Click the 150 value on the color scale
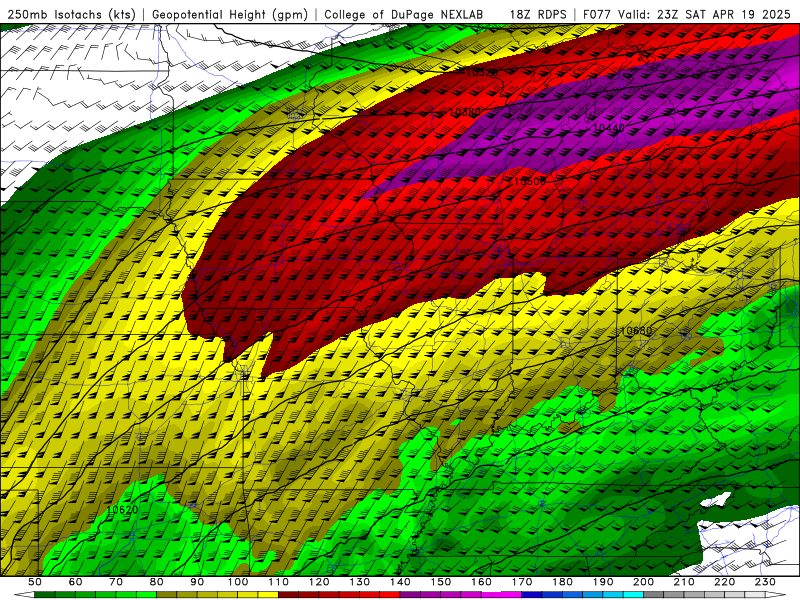This screenshot has width=800, height=600. tap(441, 582)
